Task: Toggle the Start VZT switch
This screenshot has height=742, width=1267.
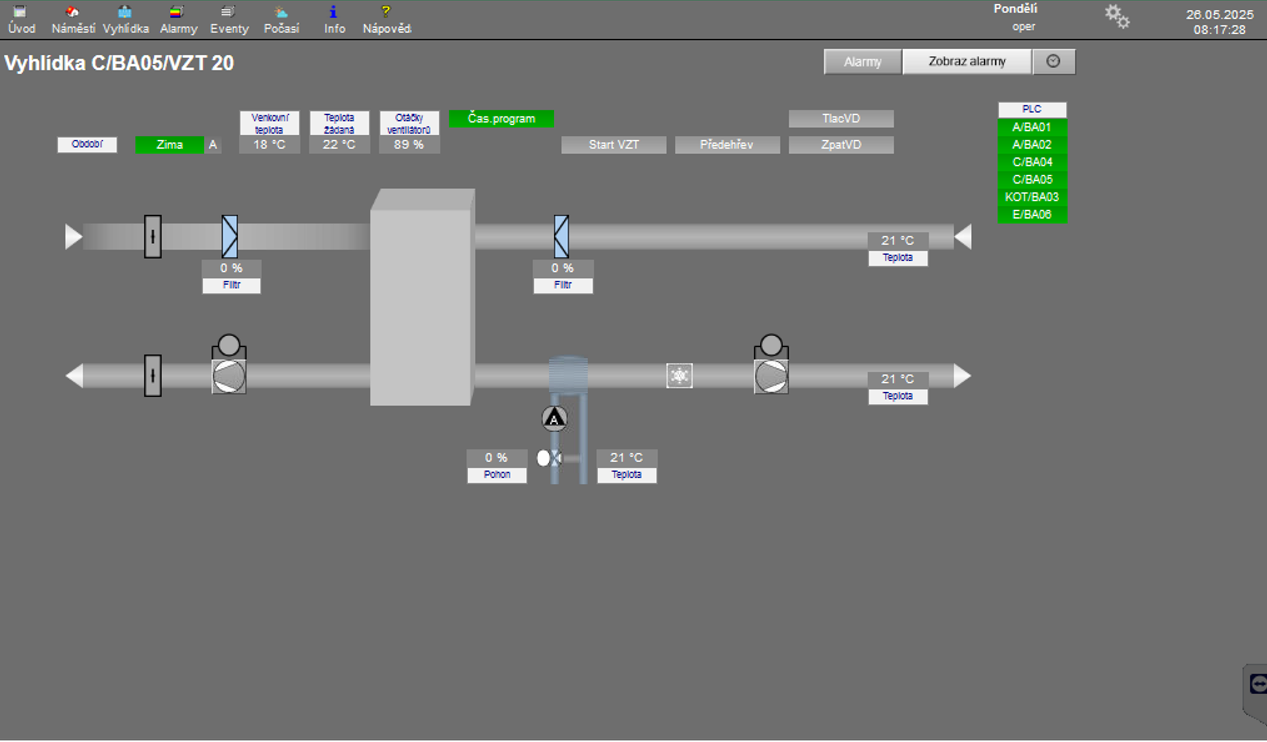Action: point(613,145)
